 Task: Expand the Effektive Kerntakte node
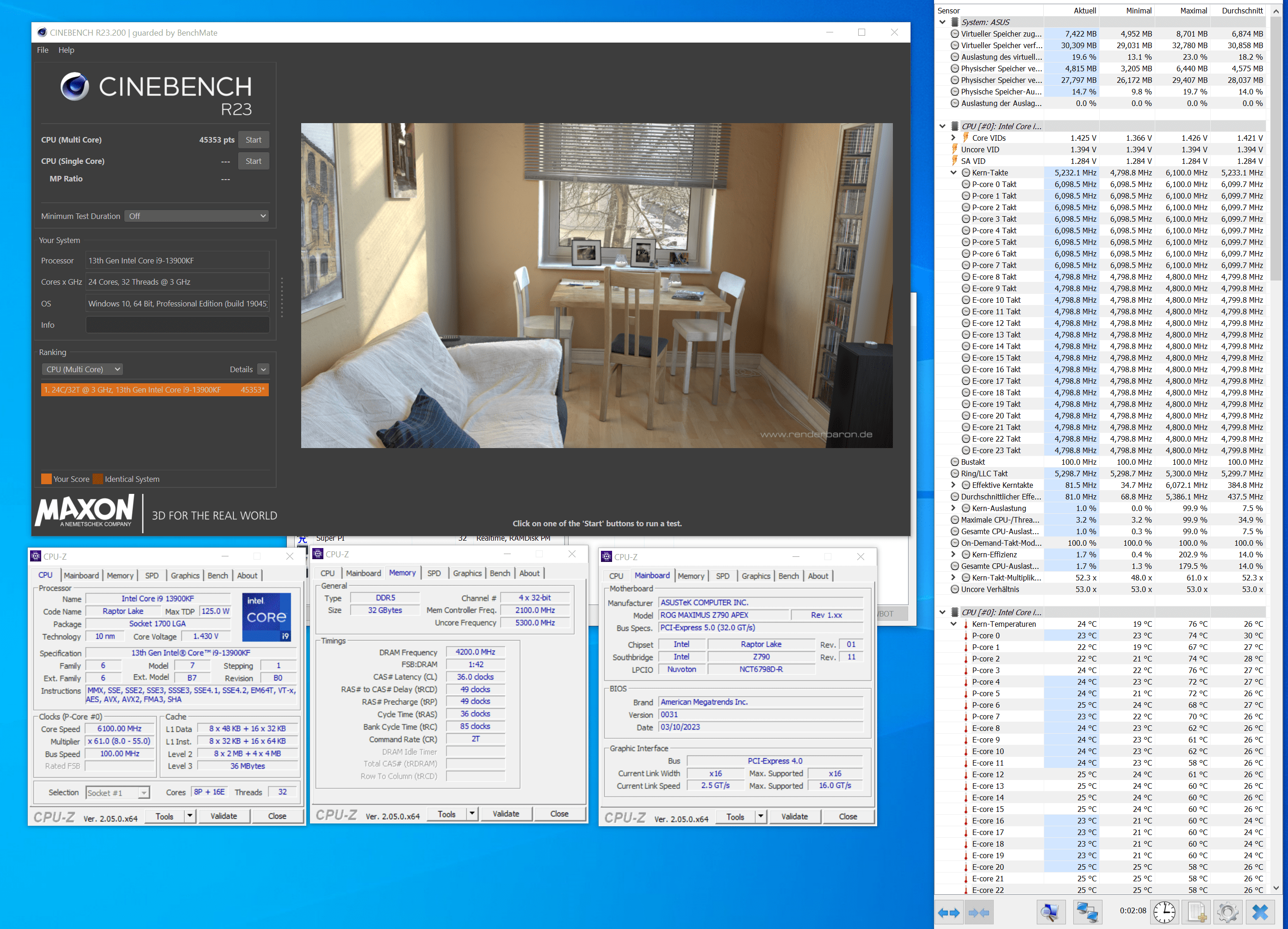click(x=954, y=485)
